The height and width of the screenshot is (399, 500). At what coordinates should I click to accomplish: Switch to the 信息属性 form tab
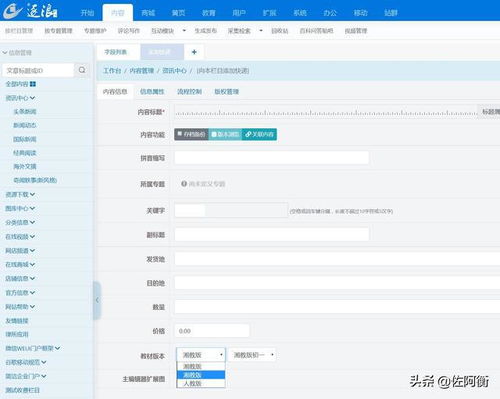pos(152,92)
